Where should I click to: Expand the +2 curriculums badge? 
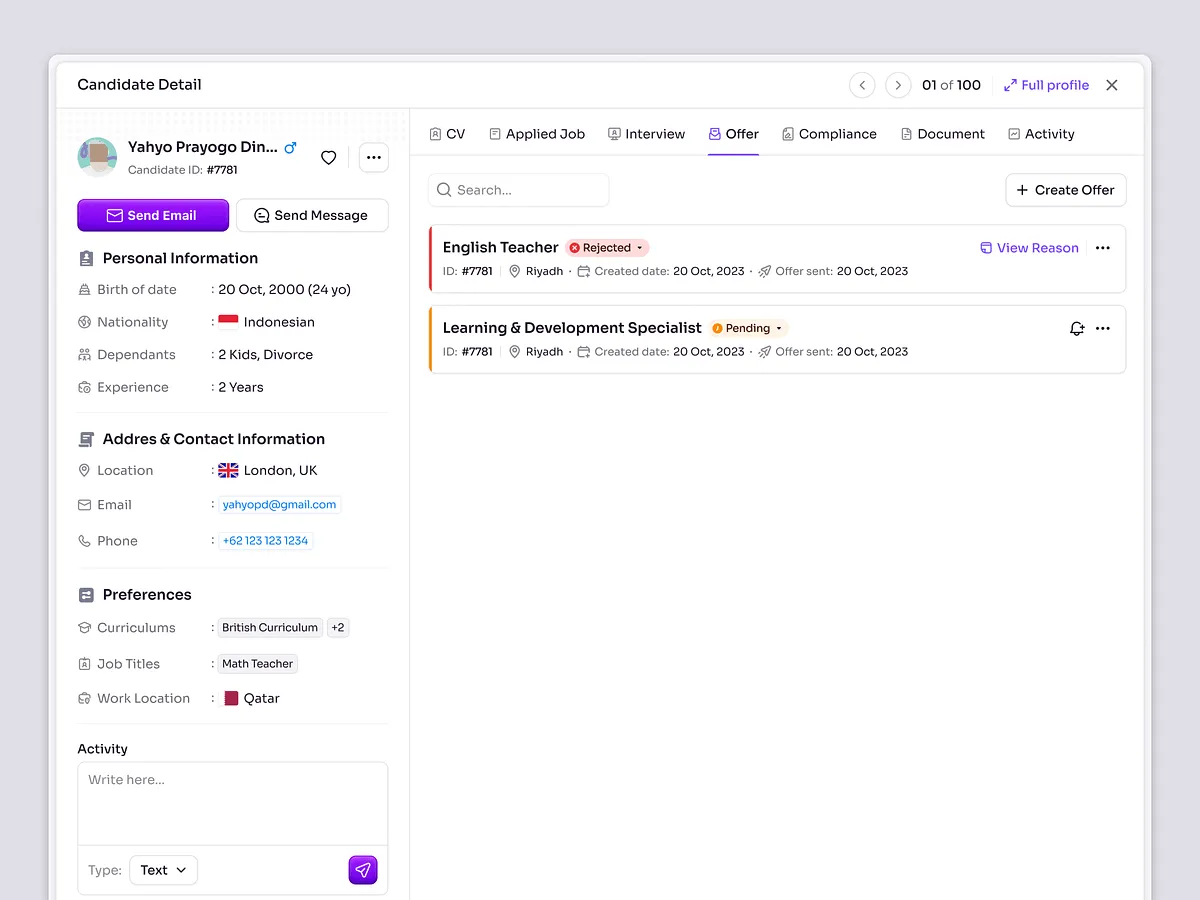[x=338, y=628]
